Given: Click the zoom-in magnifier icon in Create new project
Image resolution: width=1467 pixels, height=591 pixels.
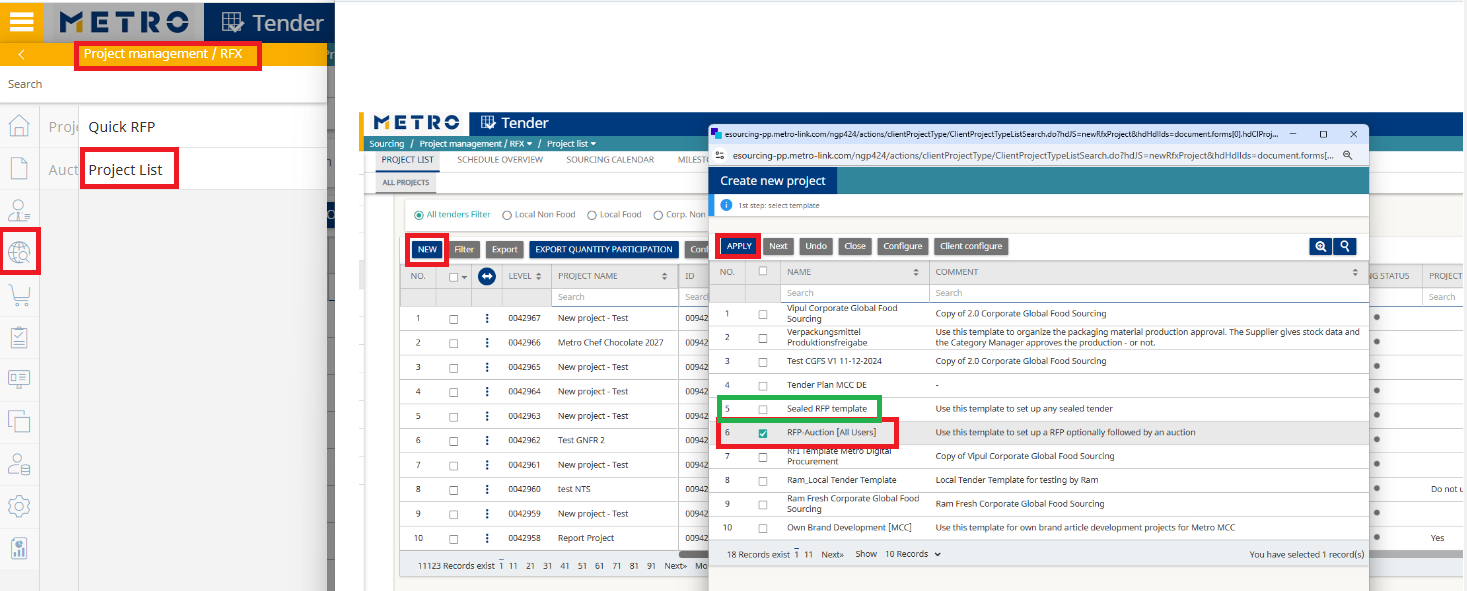Looking at the screenshot, I should click(x=1321, y=246).
